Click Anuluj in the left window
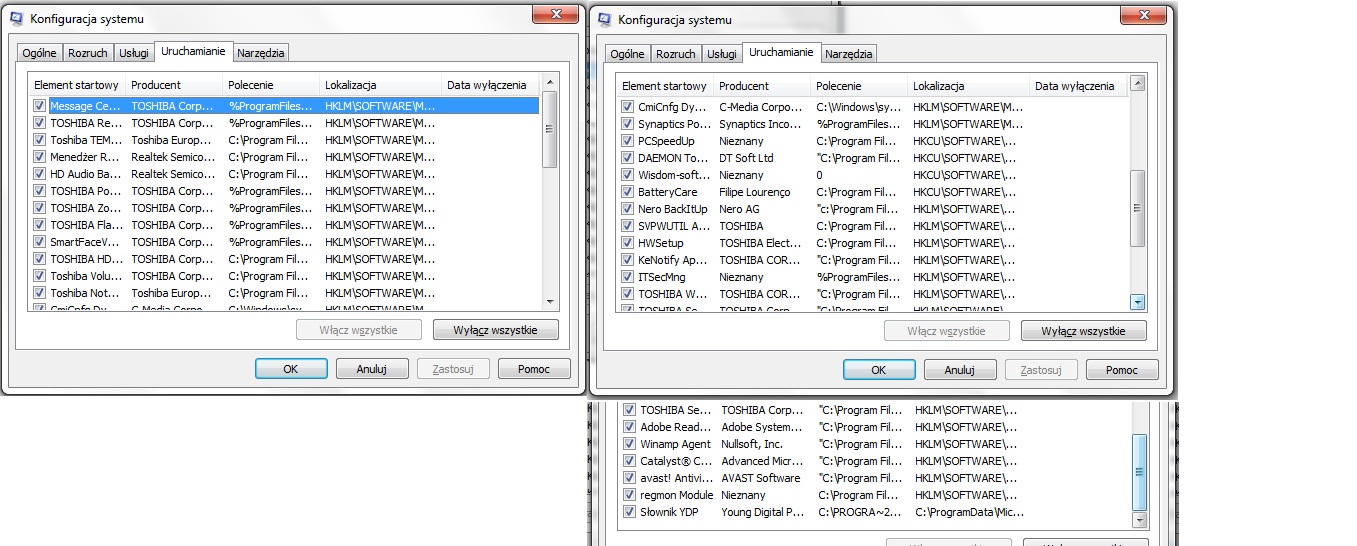 pyautogui.click(x=371, y=369)
